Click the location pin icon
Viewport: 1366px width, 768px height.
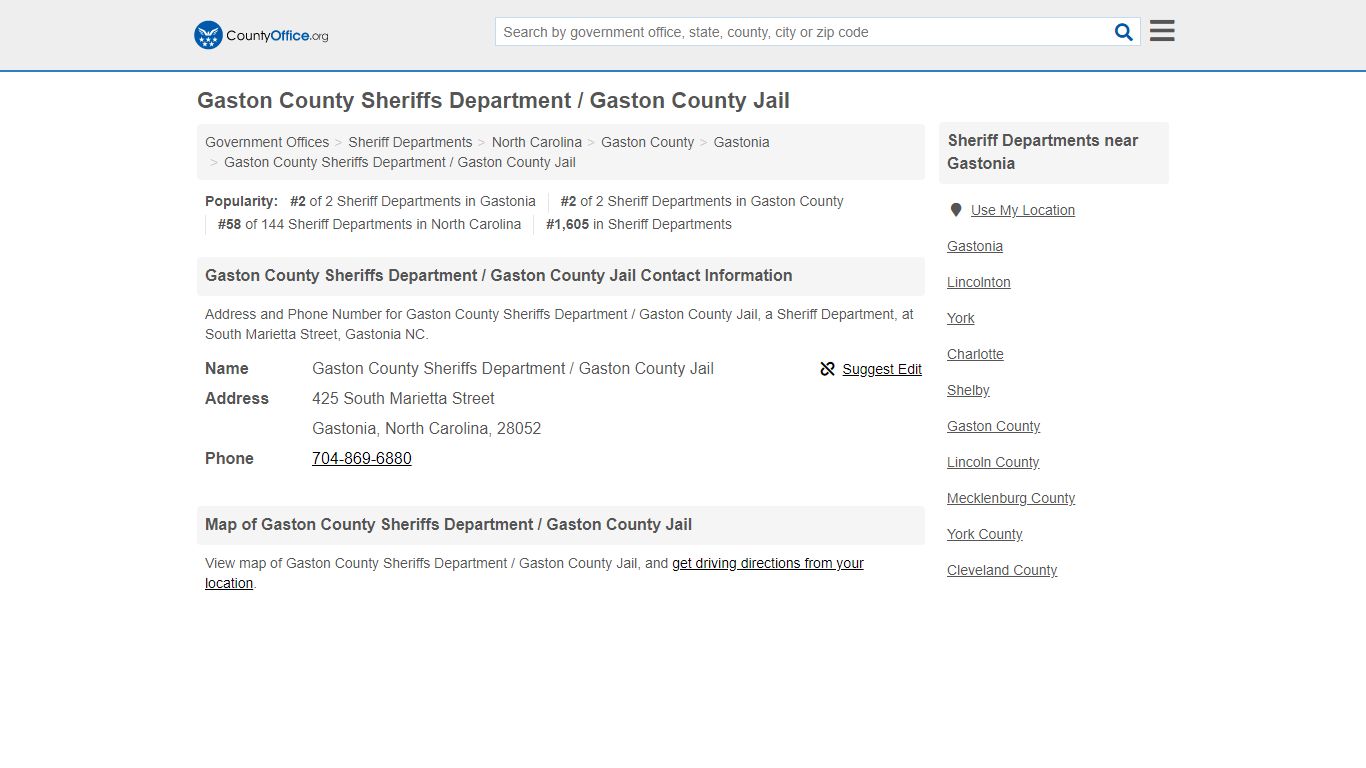[956, 210]
